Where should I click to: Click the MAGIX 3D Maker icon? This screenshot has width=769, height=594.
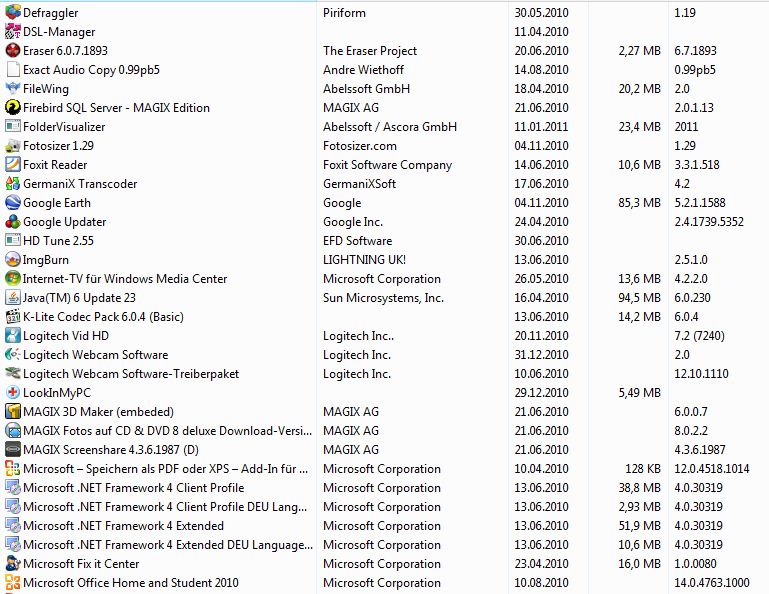point(13,412)
